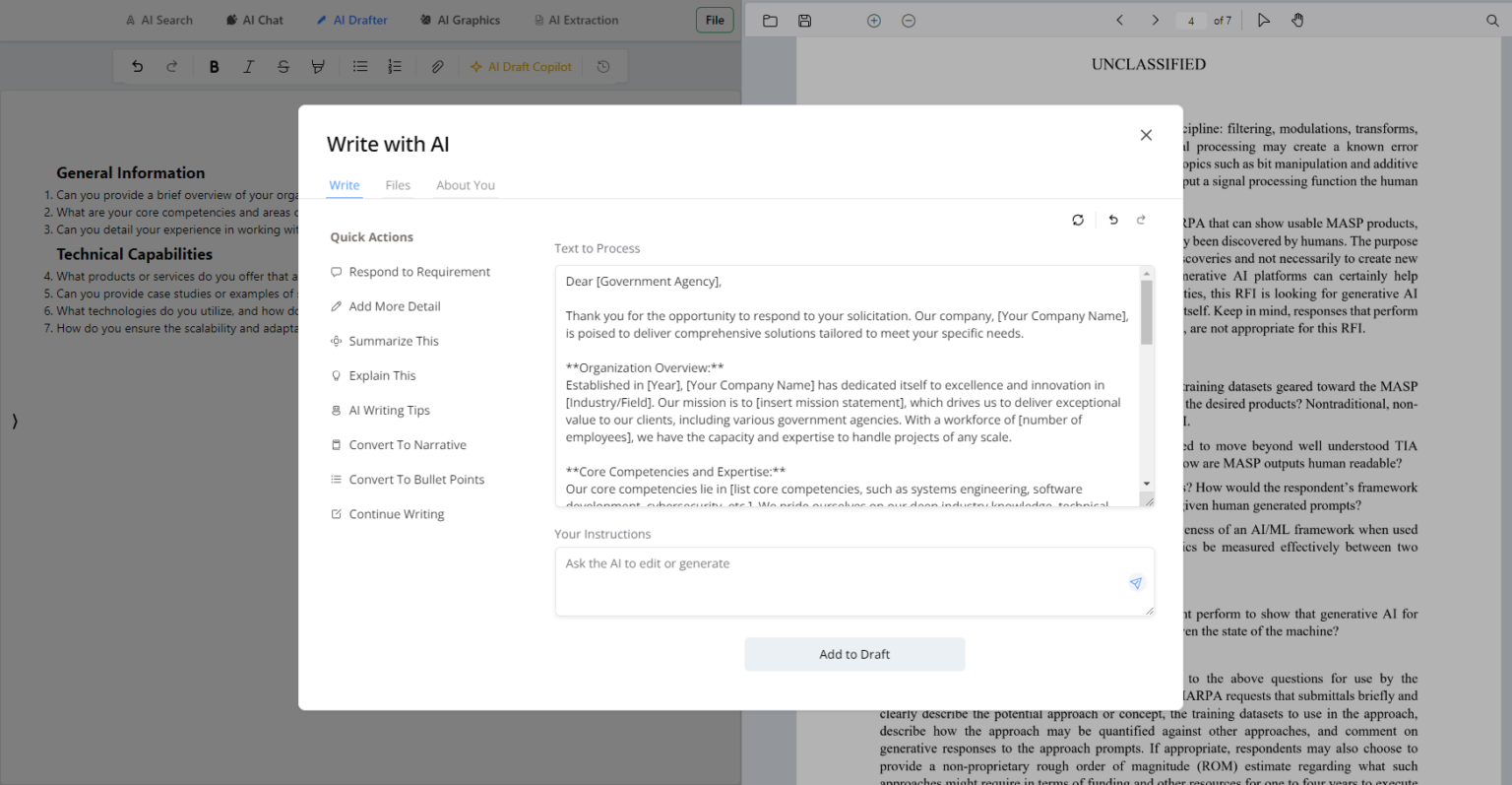
Task: Open the AI Graphics tab
Action: [x=460, y=20]
